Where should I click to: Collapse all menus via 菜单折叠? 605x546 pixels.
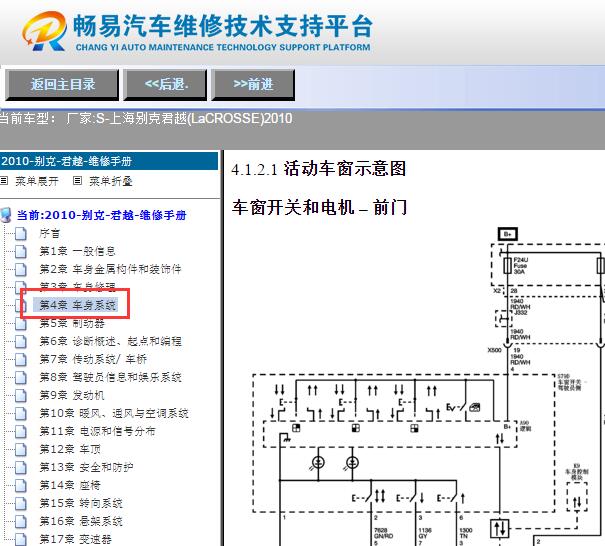click(x=111, y=181)
